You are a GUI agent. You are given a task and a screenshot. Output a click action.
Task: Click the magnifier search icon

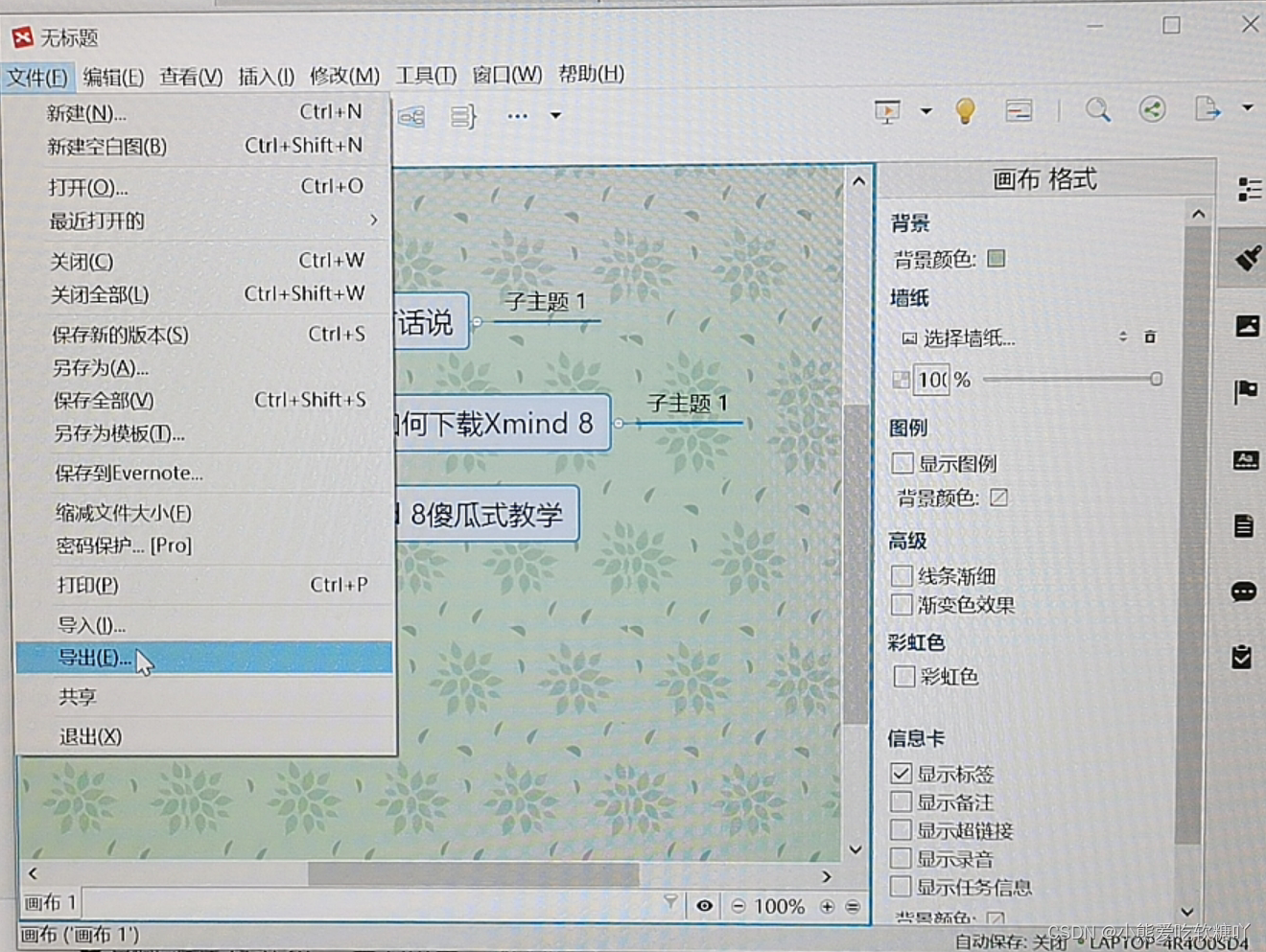click(1098, 110)
